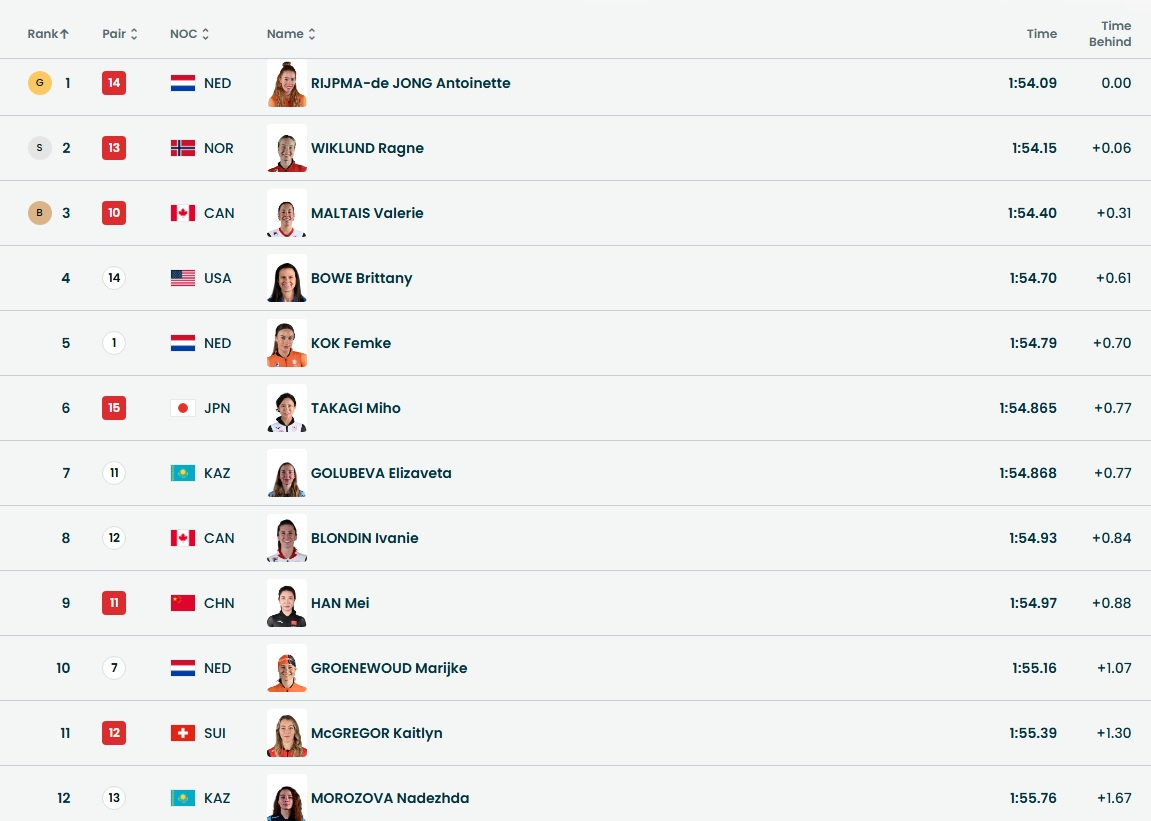This screenshot has height=821, width=1151.
Task: Sort table by NOC column
Action: click(189, 34)
